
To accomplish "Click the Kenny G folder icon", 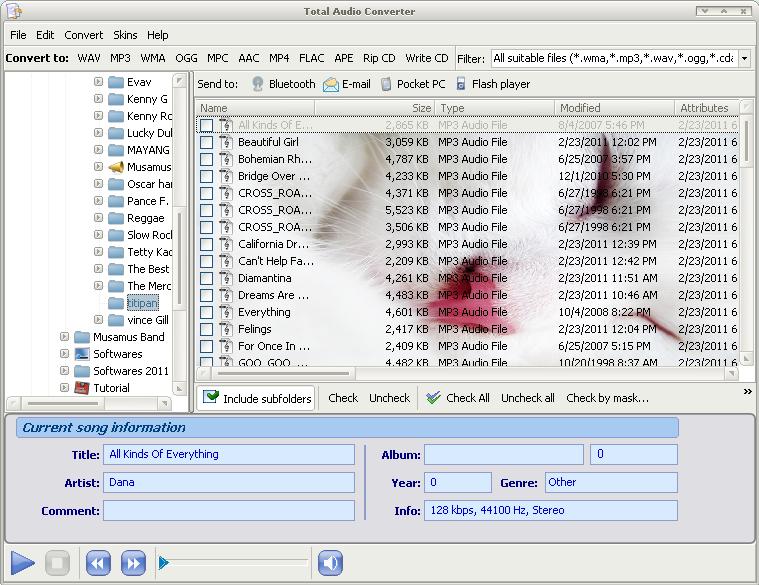I will pos(116,99).
